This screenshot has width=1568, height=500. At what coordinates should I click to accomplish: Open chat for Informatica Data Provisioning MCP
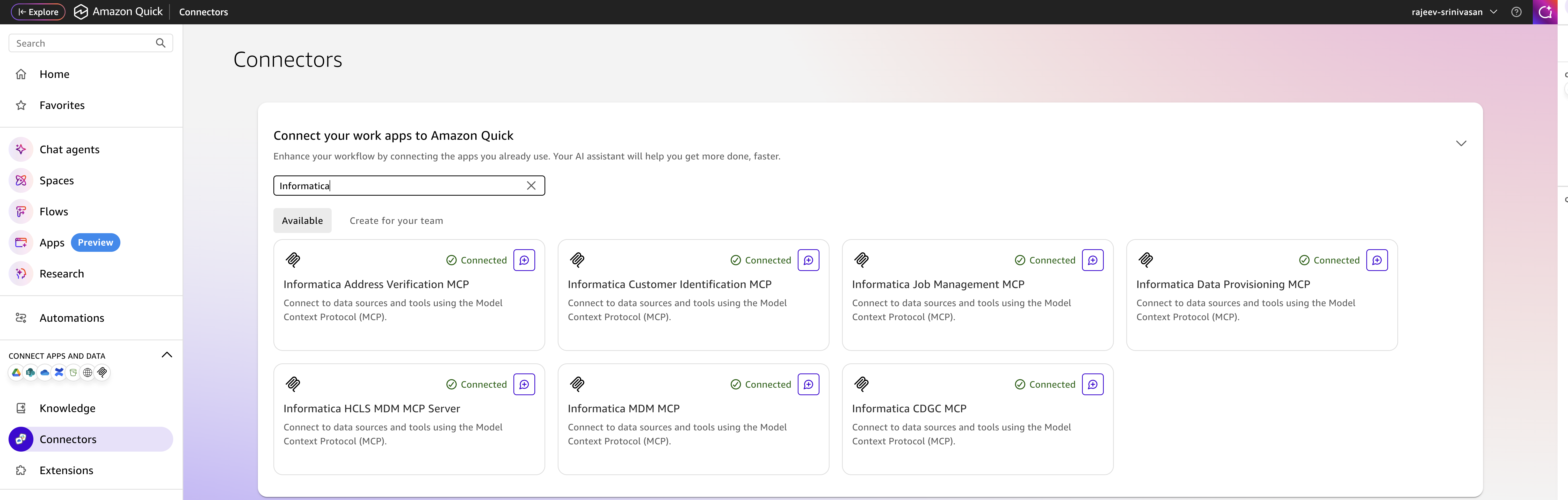pyautogui.click(x=1377, y=260)
